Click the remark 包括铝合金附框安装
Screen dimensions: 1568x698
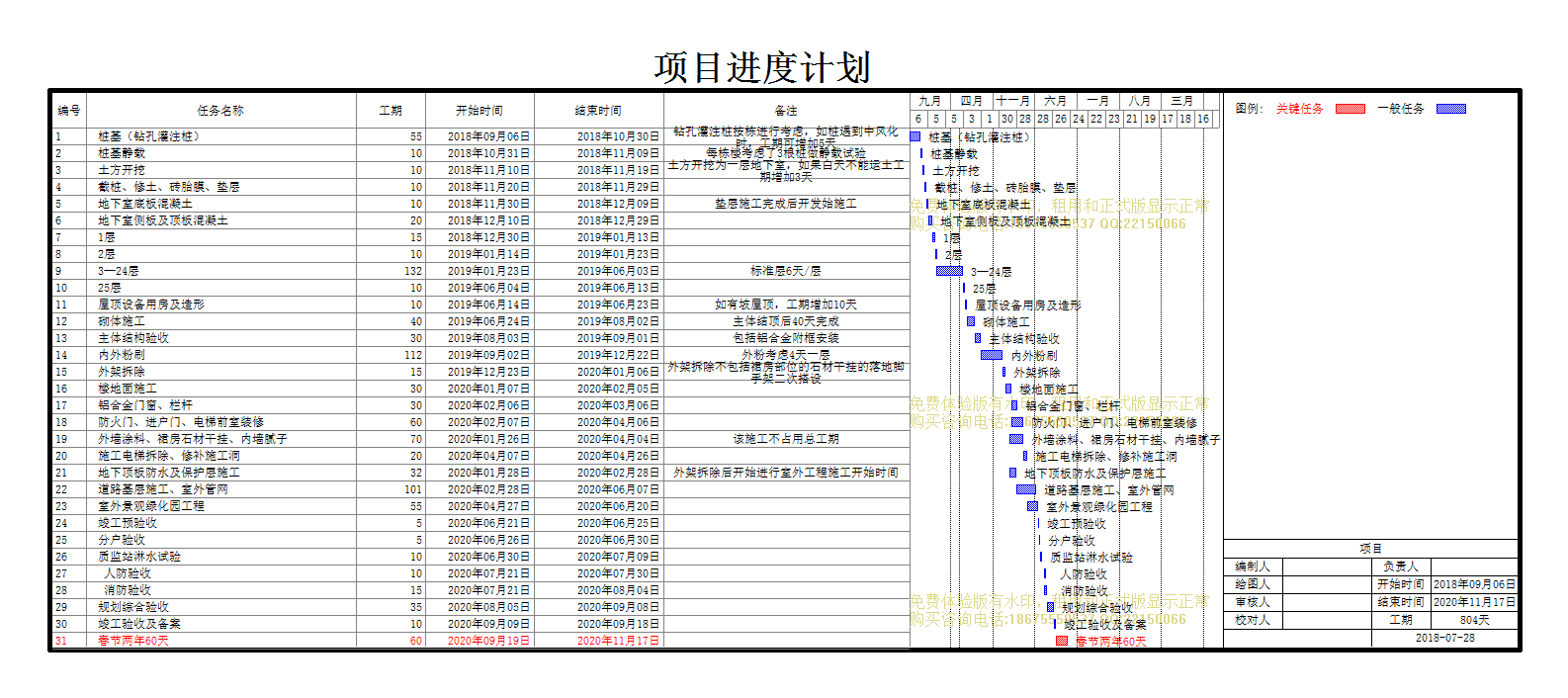(x=786, y=338)
